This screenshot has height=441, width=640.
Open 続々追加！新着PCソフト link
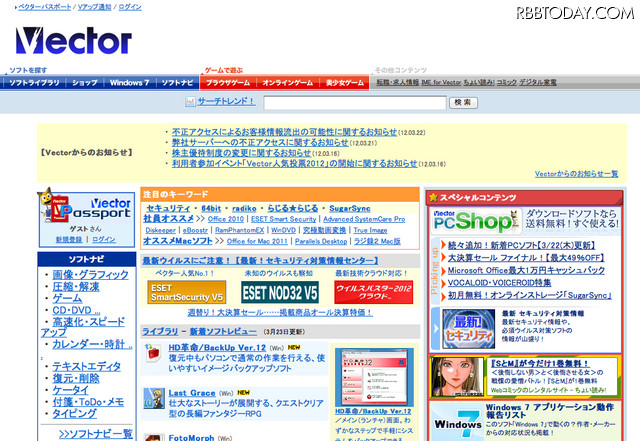pos(521,245)
